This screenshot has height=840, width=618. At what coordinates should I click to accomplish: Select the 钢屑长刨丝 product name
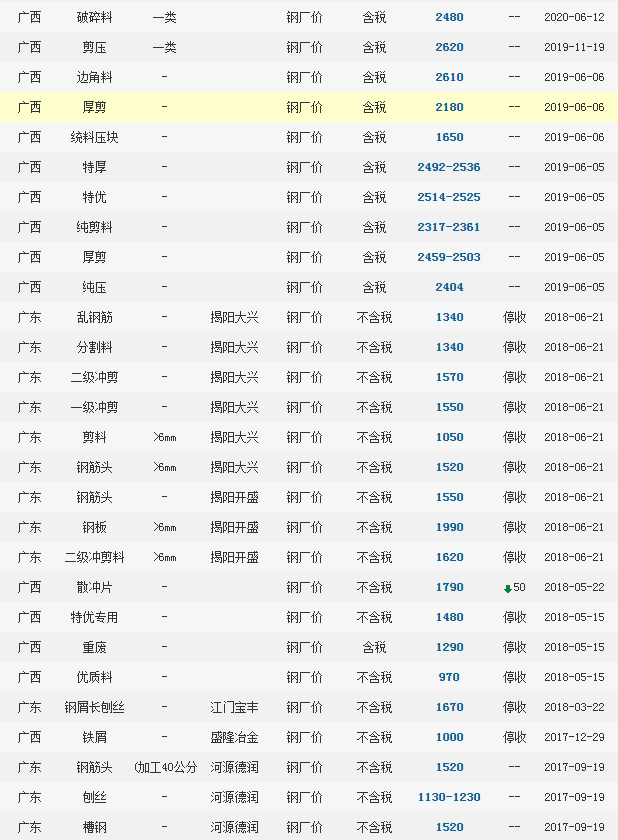point(94,707)
